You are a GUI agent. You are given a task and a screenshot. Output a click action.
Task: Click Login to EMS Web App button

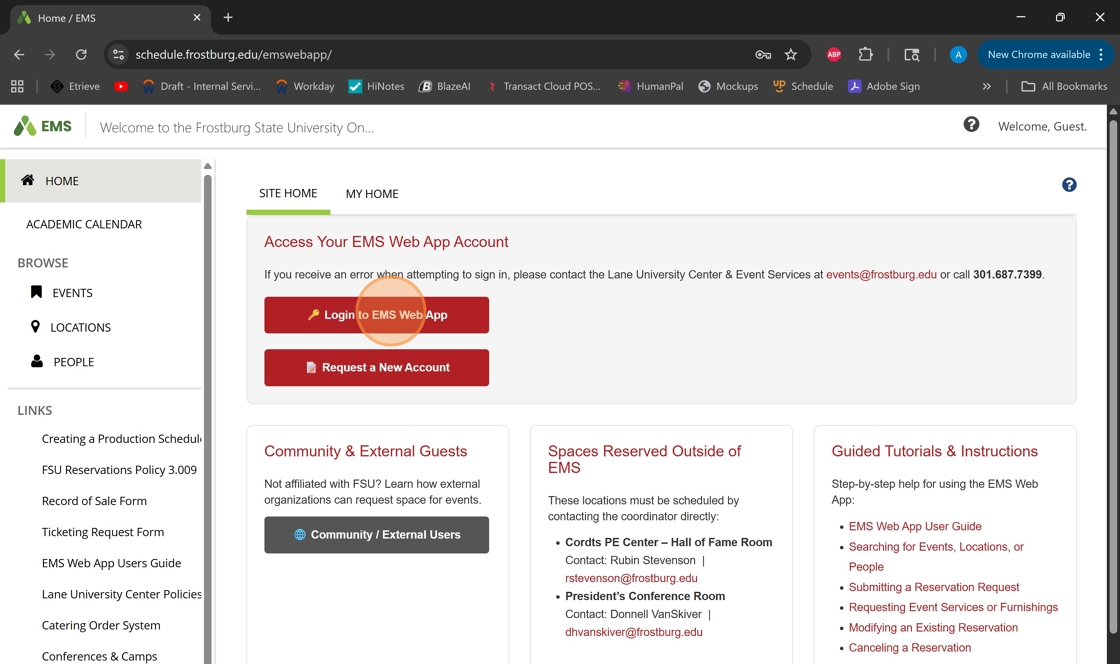[376, 315]
